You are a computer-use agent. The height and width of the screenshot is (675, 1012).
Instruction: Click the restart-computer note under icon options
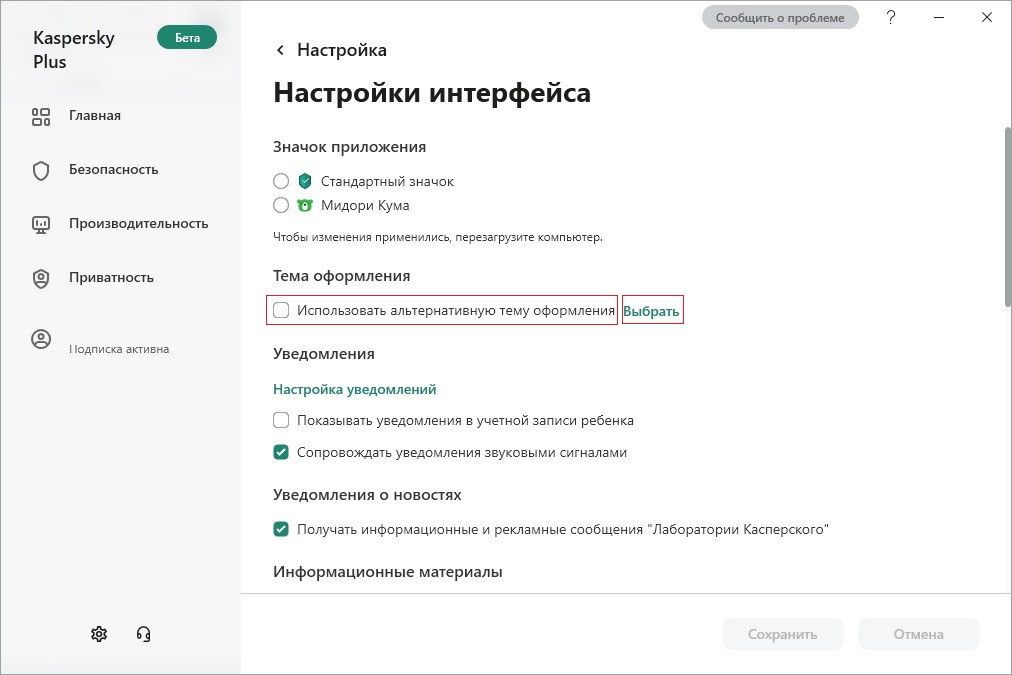click(x=438, y=237)
